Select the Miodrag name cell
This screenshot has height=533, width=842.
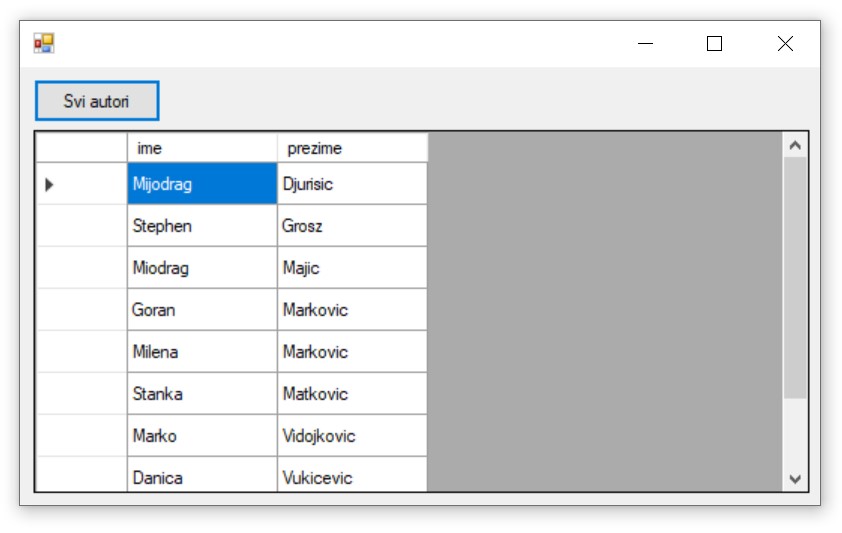202,268
